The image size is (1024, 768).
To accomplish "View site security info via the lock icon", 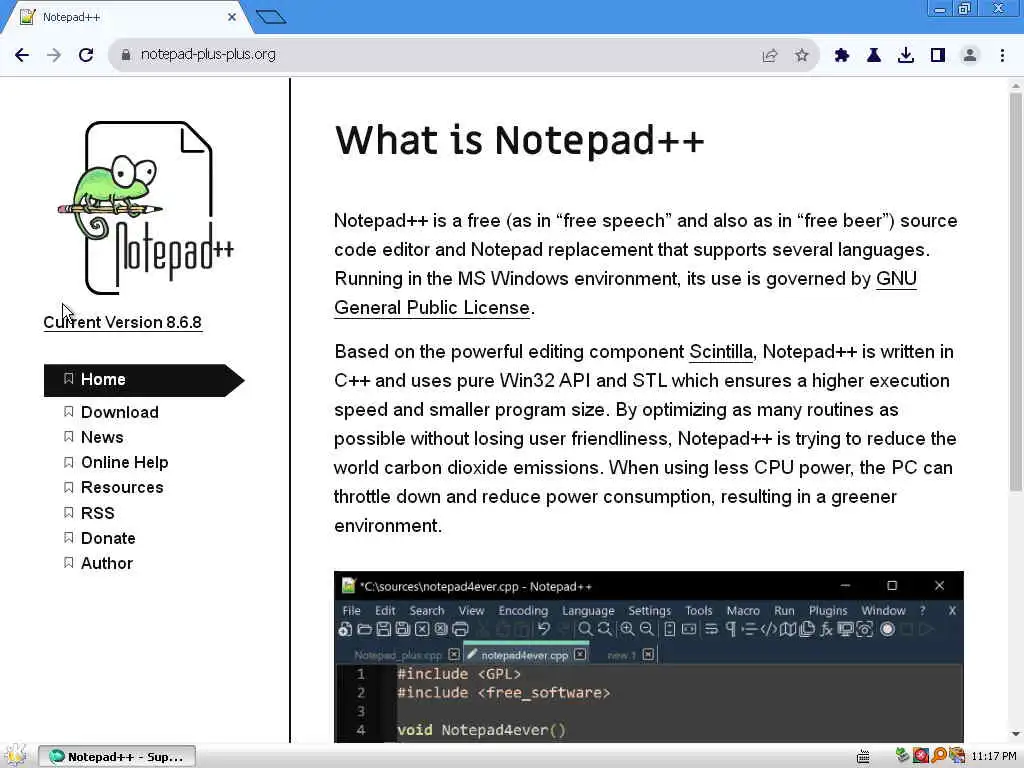I will coord(126,55).
